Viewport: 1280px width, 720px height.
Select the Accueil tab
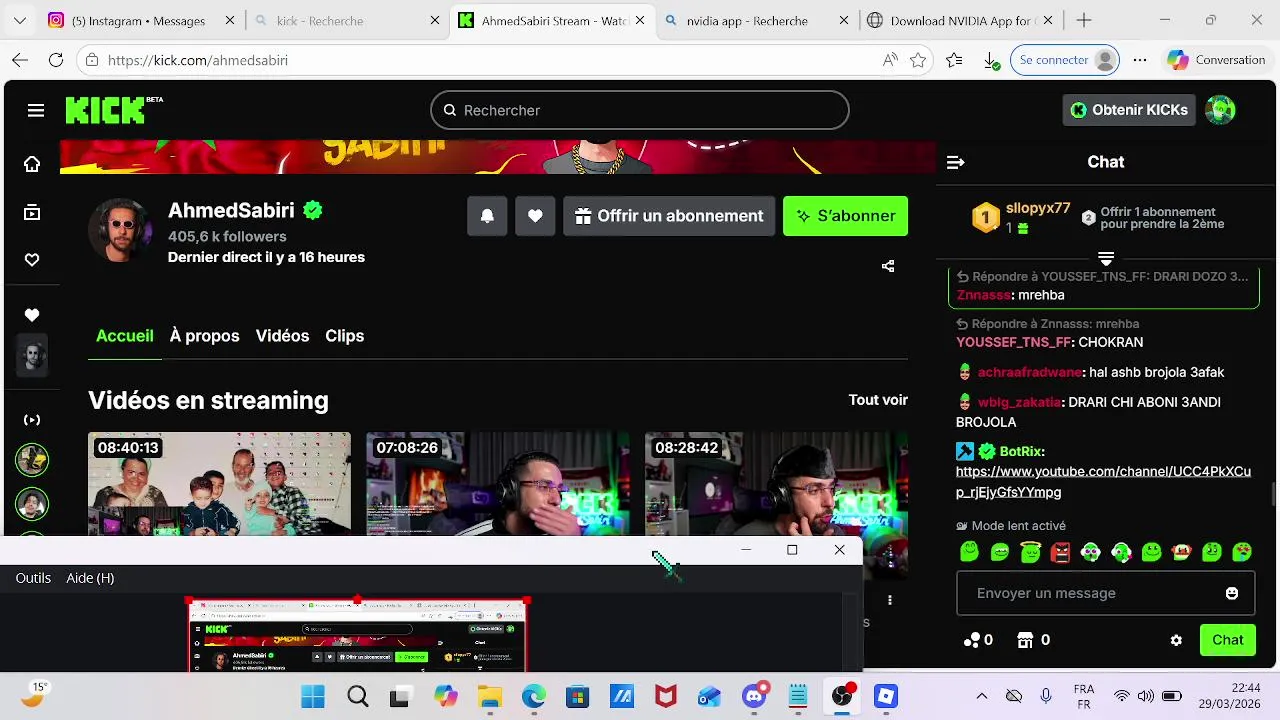(125, 336)
